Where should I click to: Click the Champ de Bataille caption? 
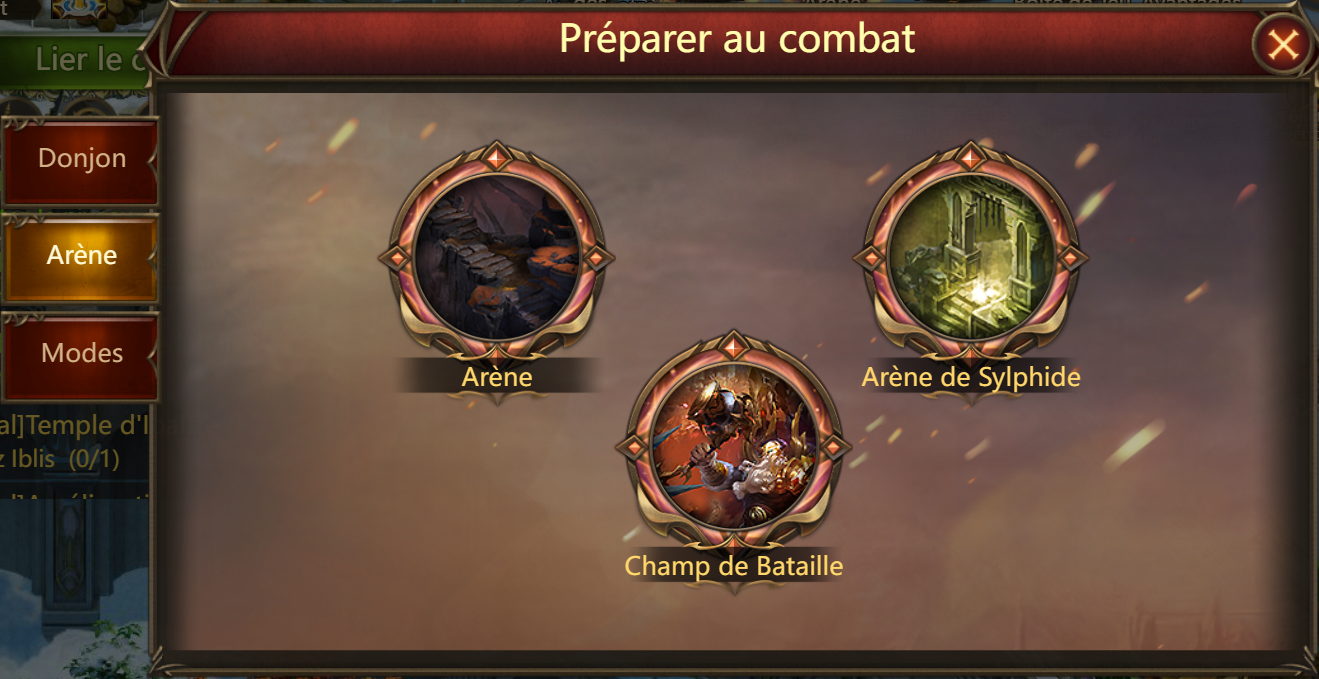[x=733, y=566]
